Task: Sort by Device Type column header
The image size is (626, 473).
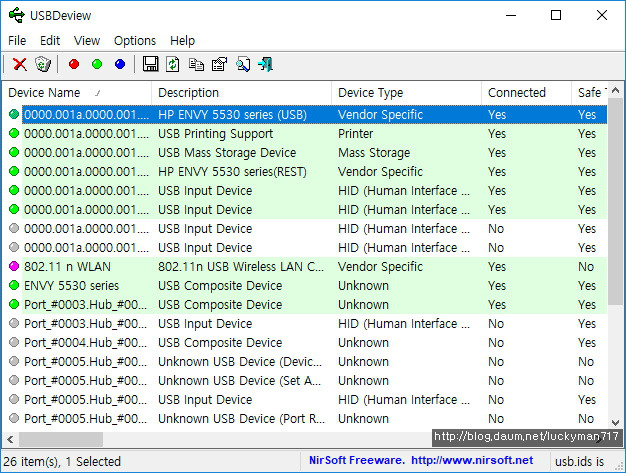Action: (x=406, y=93)
